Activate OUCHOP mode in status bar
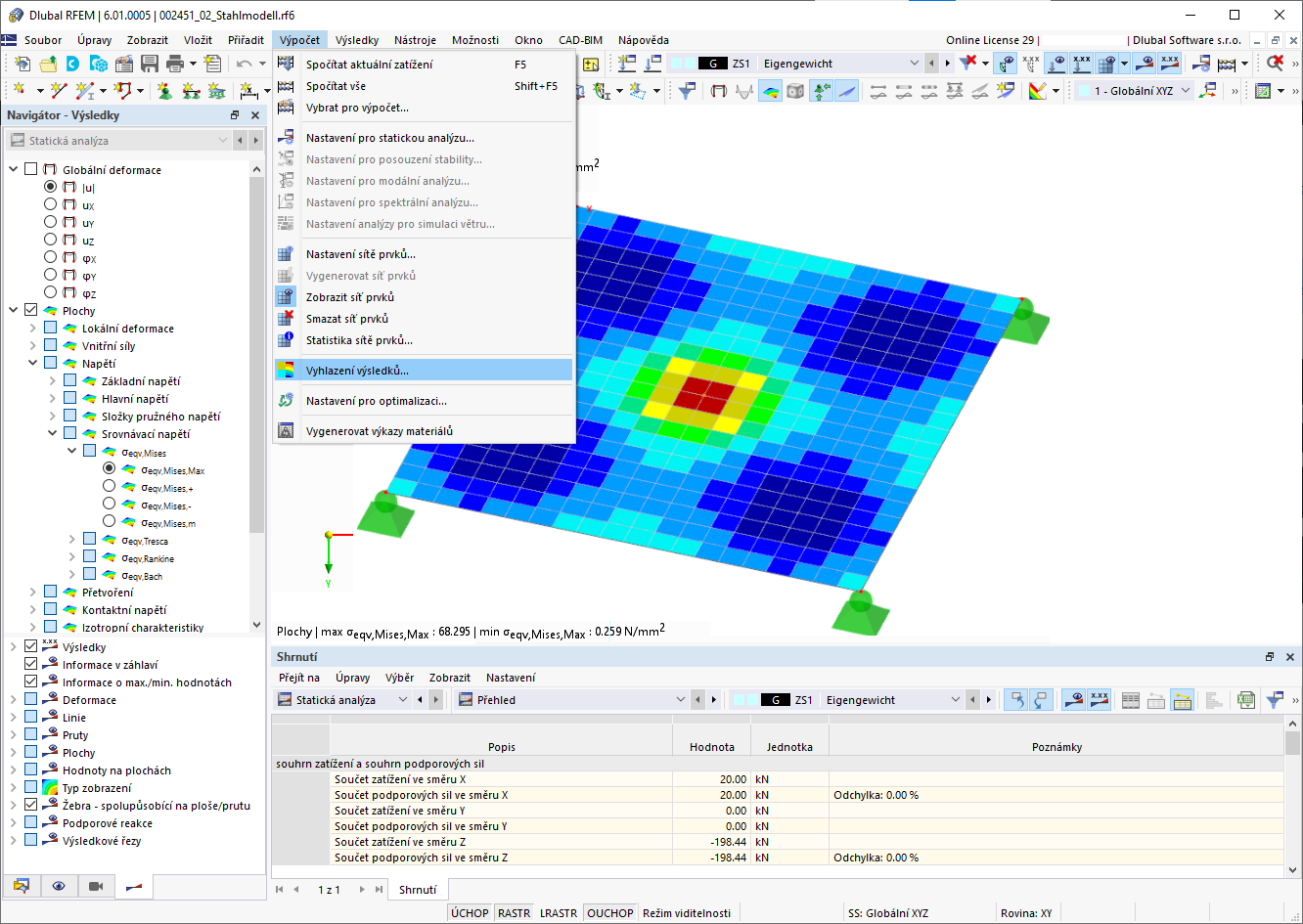This screenshot has width=1303, height=924. click(609, 912)
